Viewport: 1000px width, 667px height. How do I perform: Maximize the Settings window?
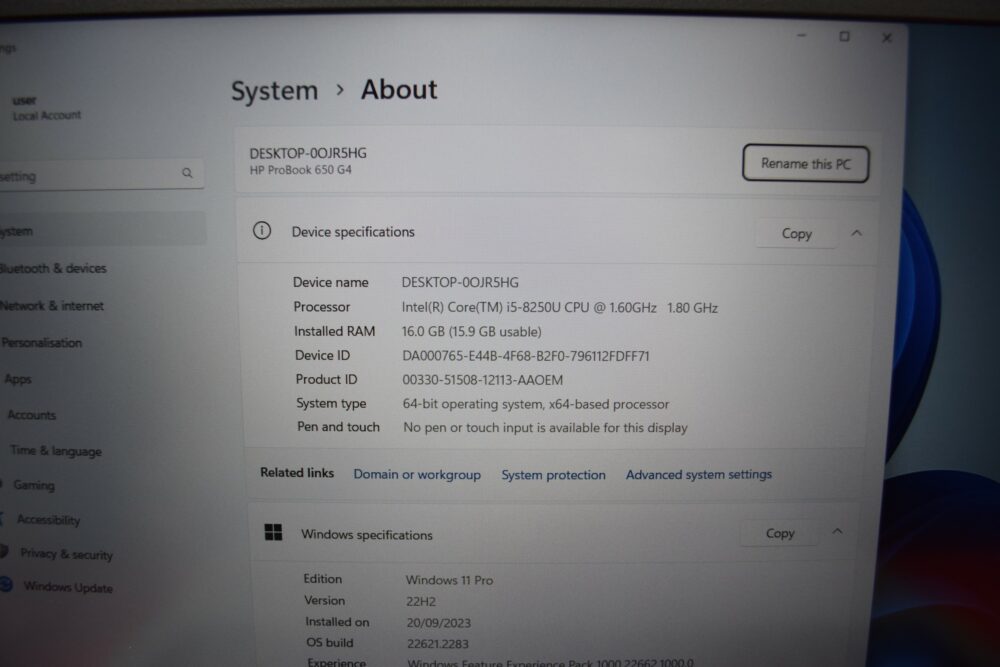tap(844, 36)
